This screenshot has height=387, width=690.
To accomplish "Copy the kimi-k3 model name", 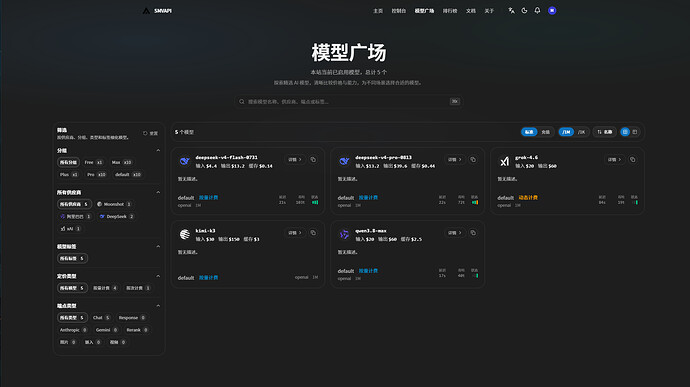I will pyautogui.click(x=313, y=232).
